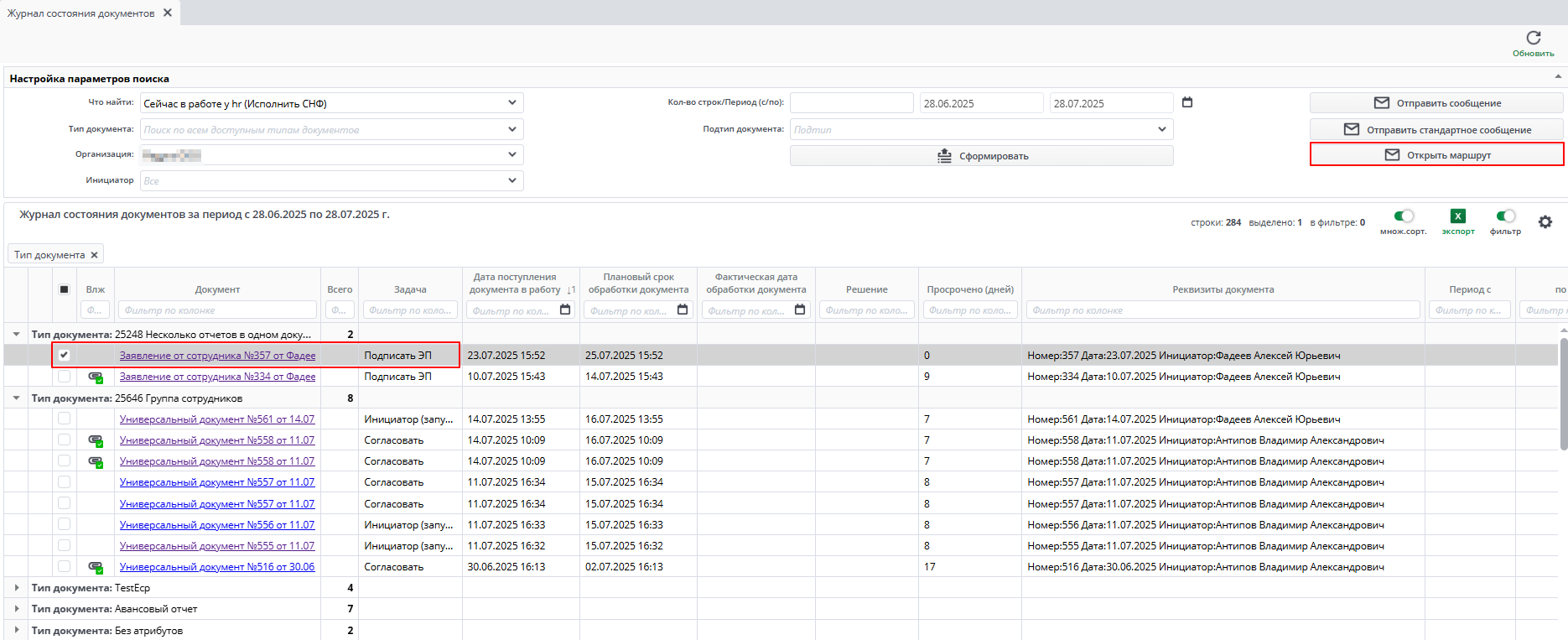1568x640 pixels.
Task: Click the start date field 28.06.2025
Action: click(x=982, y=103)
